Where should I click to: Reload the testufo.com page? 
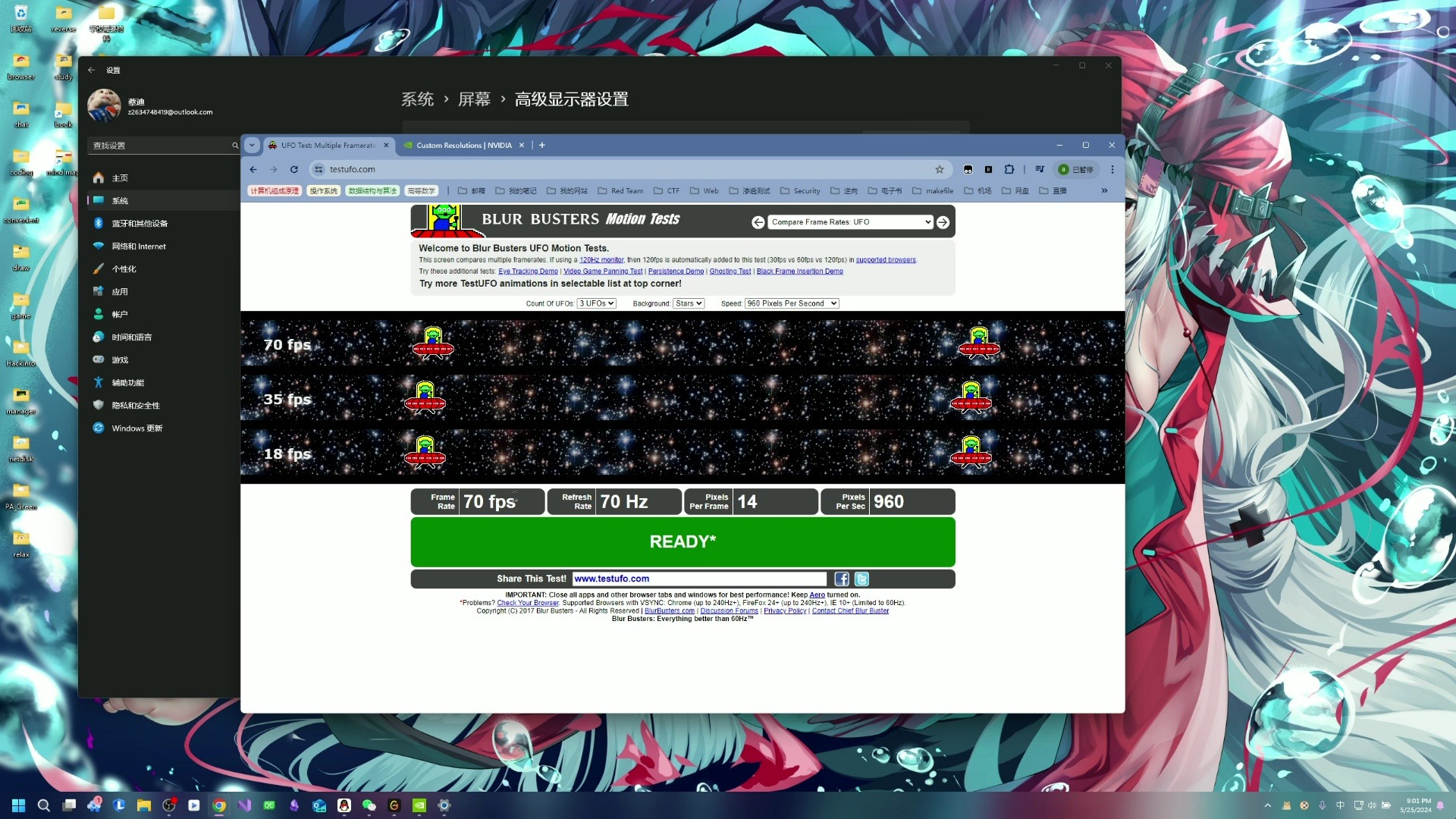coord(294,169)
